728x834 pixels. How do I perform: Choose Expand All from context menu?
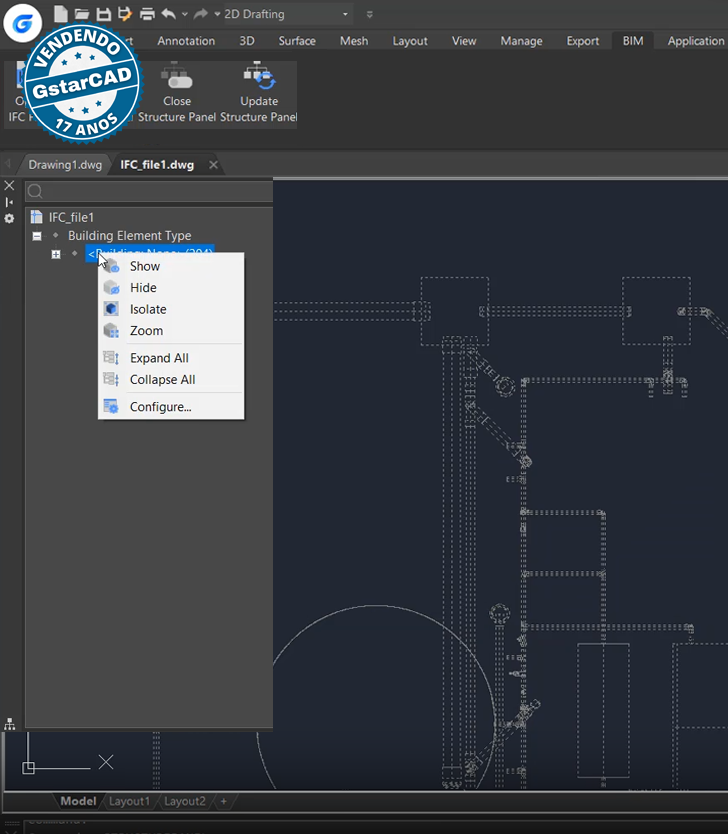[171, 358]
